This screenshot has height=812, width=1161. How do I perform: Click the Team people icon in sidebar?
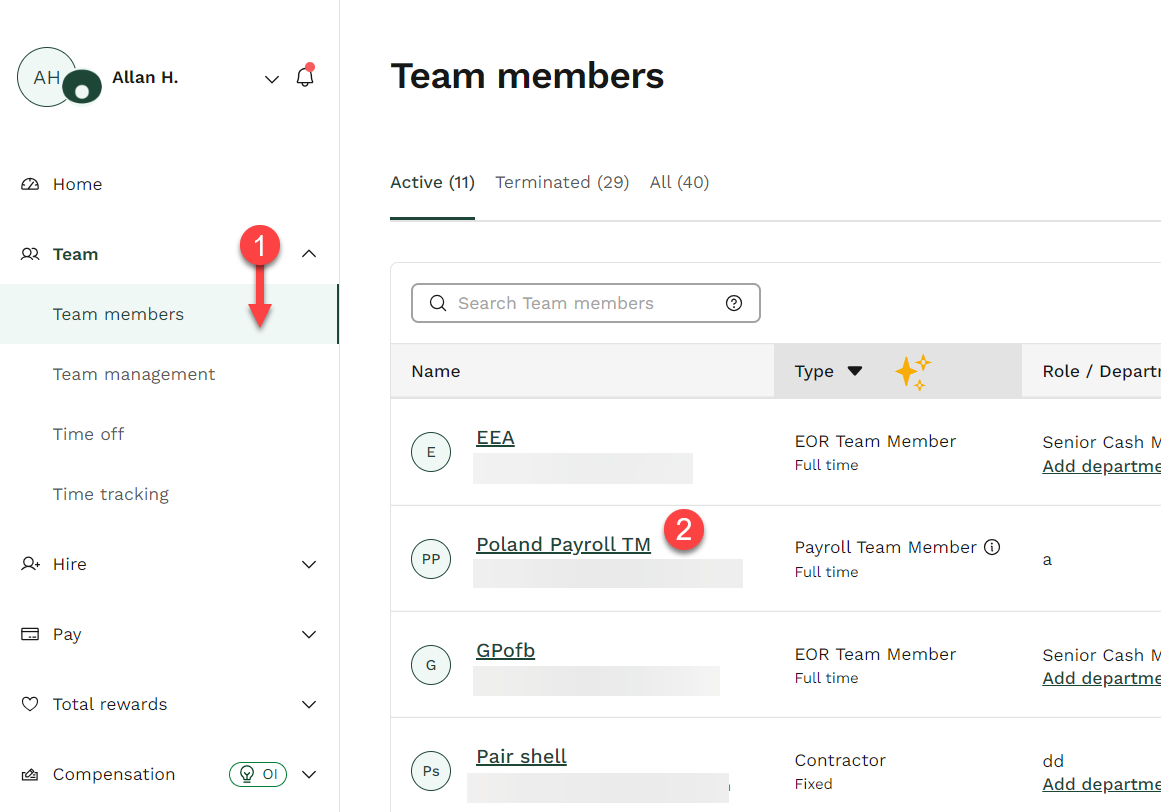[x=31, y=254]
